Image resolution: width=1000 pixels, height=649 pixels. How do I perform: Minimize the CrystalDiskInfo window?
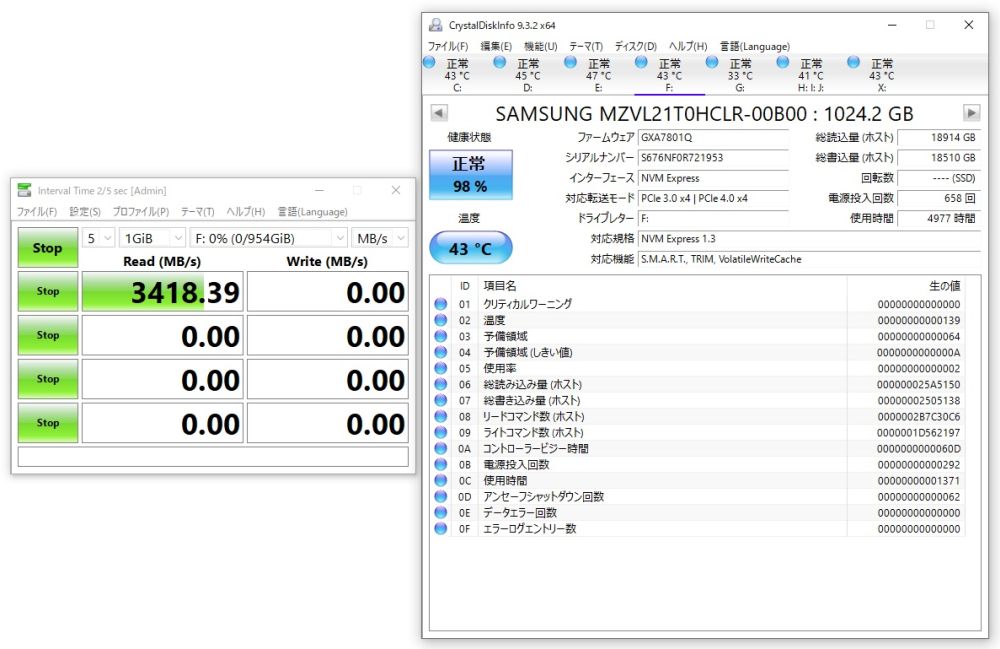pyautogui.click(x=892, y=25)
